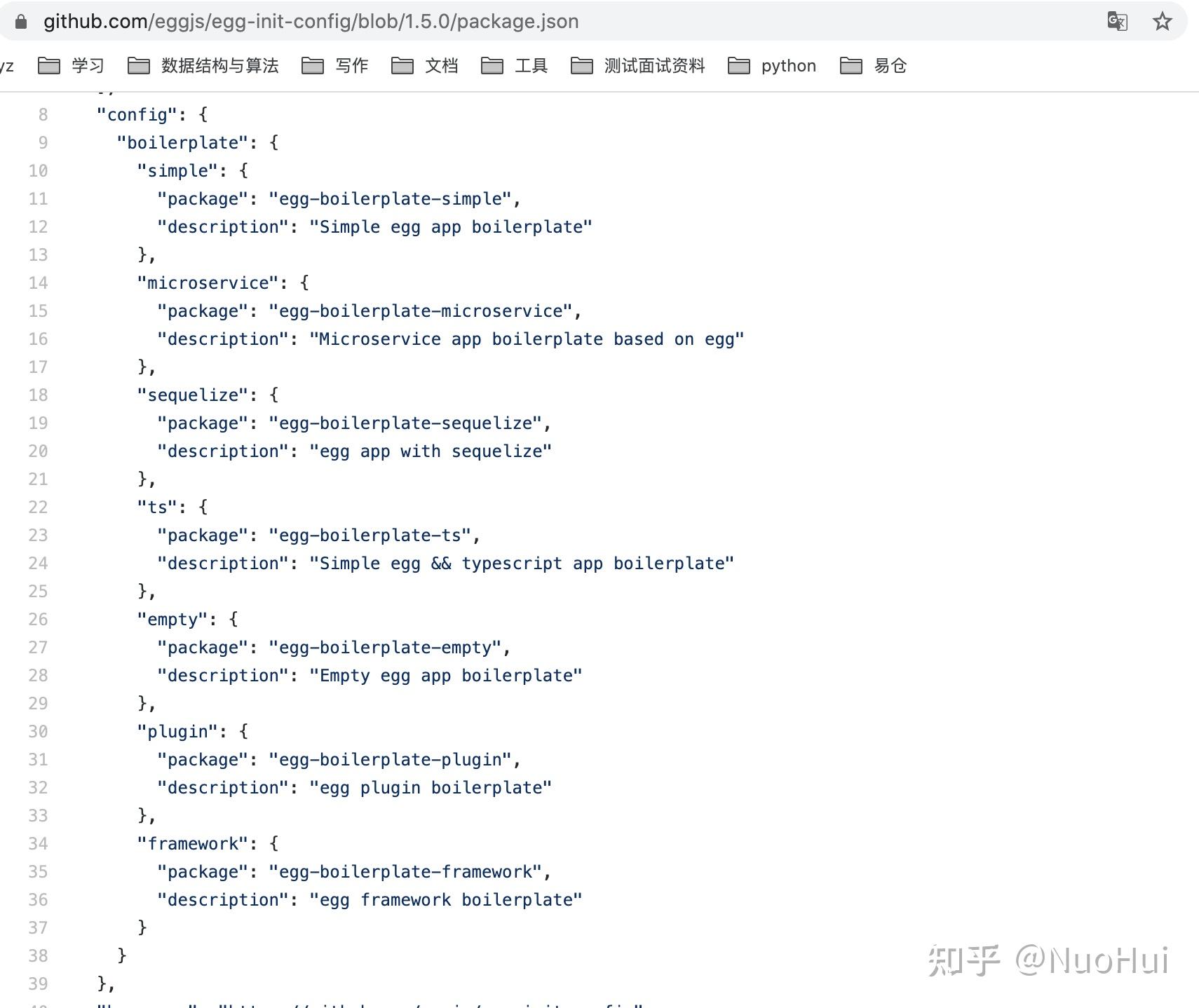Open the 测试面试资料 bookmarks folder
1199x1008 pixels.
(x=637, y=66)
